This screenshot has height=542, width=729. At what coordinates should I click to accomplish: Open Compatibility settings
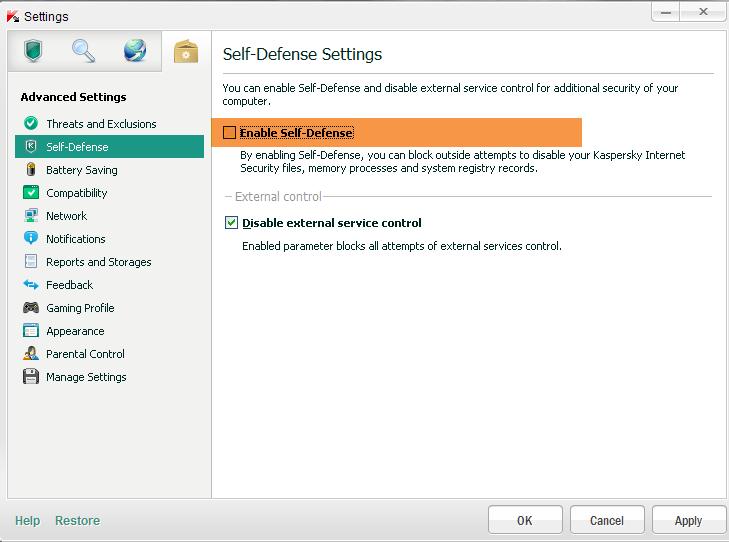(x=109, y=192)
